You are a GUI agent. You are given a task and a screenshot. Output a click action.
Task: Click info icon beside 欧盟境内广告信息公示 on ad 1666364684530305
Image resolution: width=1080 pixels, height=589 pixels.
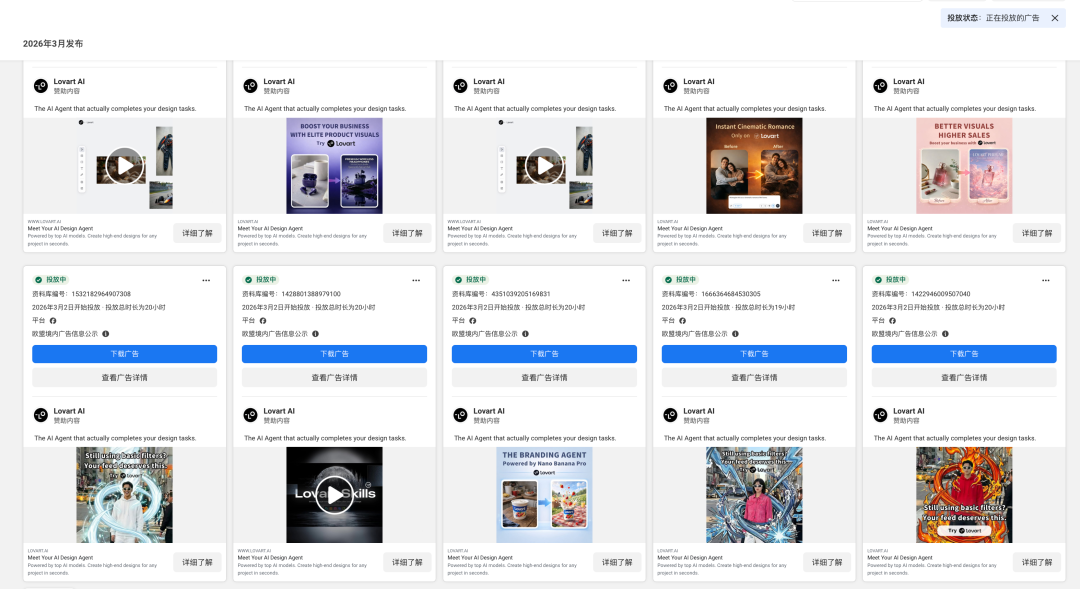pos(735,334)
